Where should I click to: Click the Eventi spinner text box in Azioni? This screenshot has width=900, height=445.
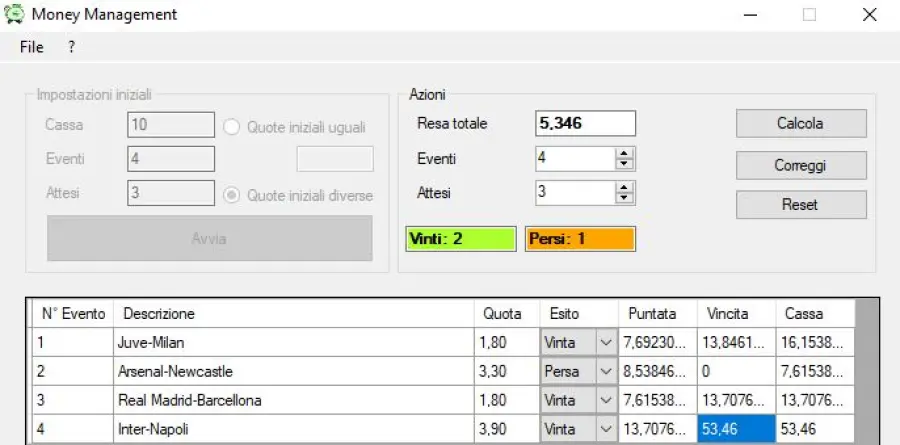575,159
